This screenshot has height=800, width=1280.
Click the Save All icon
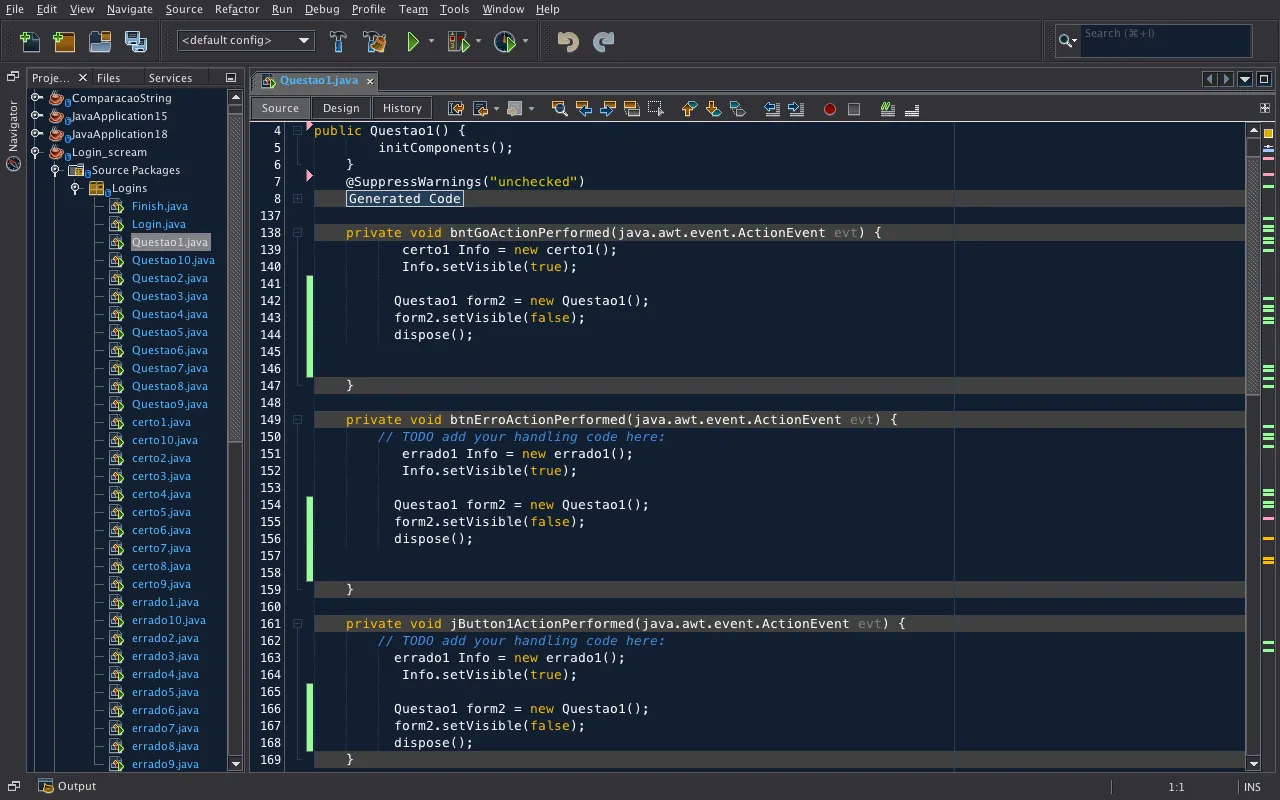point(135,41)
